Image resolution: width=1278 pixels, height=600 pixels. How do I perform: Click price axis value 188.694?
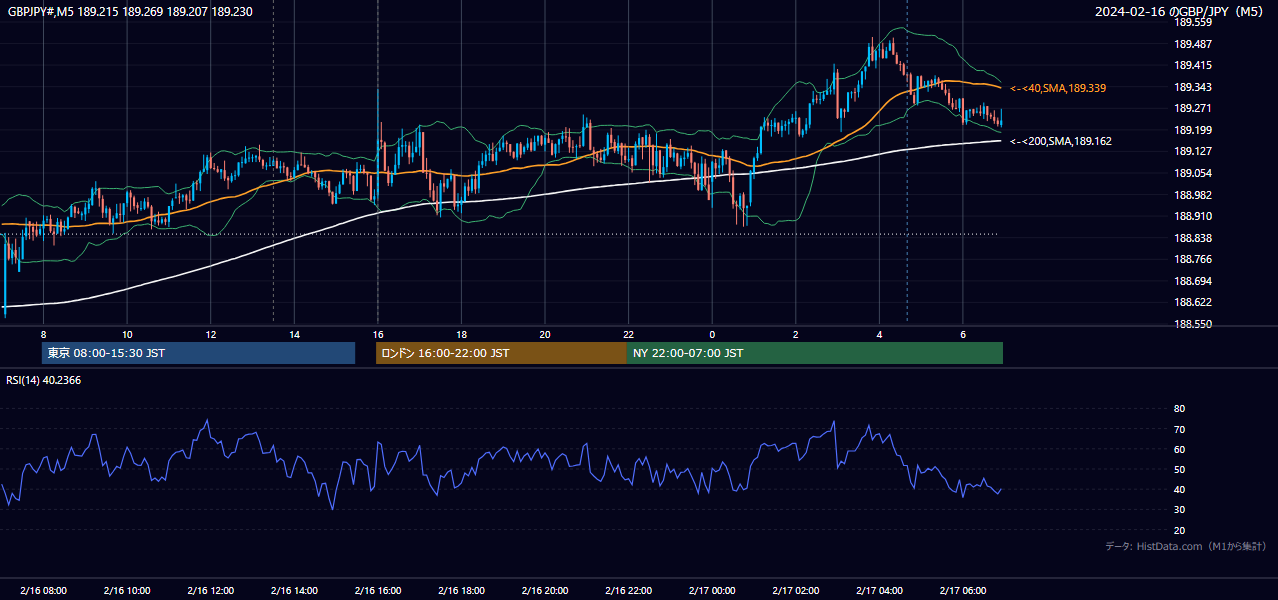click(1193, 281)
